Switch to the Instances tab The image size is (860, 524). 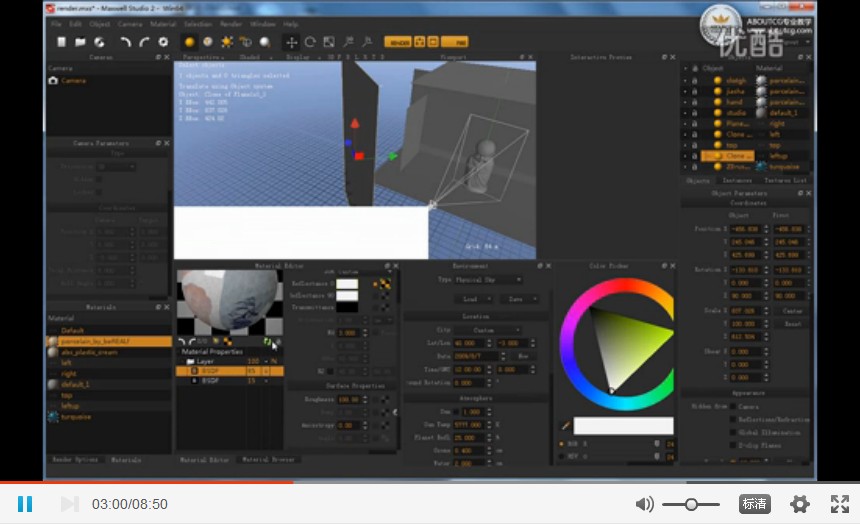click(x=737, y=181)
